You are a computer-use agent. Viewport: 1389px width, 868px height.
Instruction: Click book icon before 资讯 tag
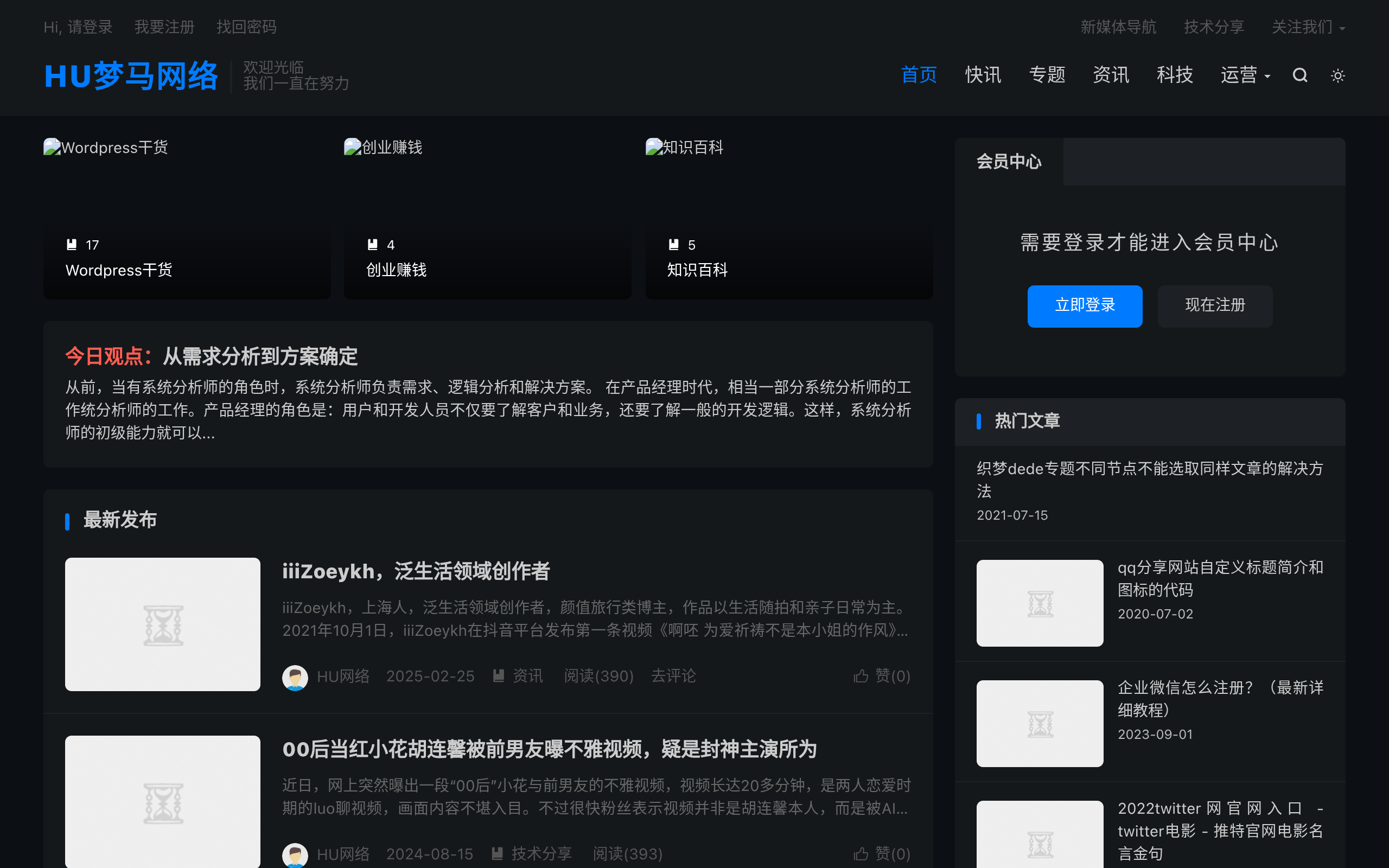[x=499, y=676]
